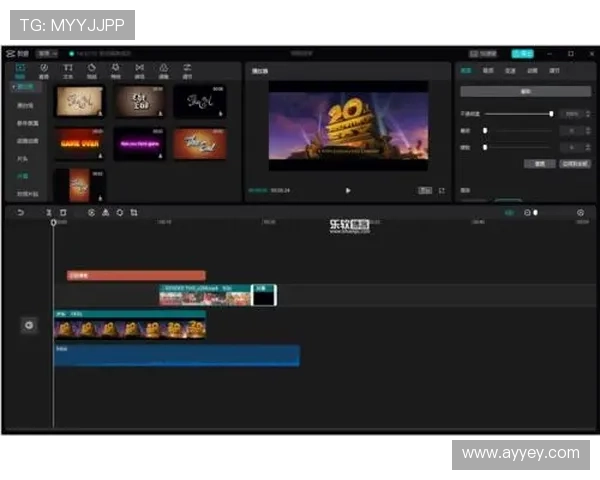Select the red text clip on timeline
Image resolution: width=600 pixels, height=480 pixels.
click(136, 275)
